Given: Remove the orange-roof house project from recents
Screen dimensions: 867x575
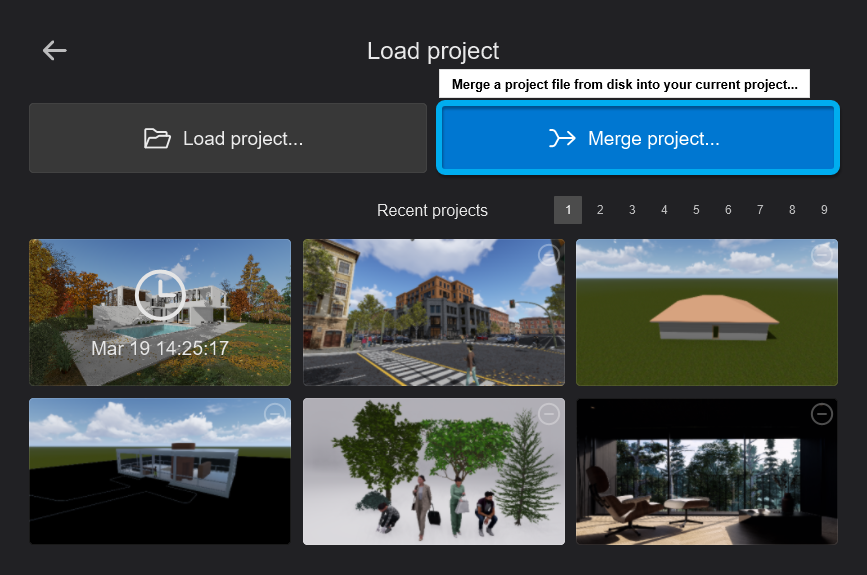Looking at the screenshot, I should click(821, 255).
